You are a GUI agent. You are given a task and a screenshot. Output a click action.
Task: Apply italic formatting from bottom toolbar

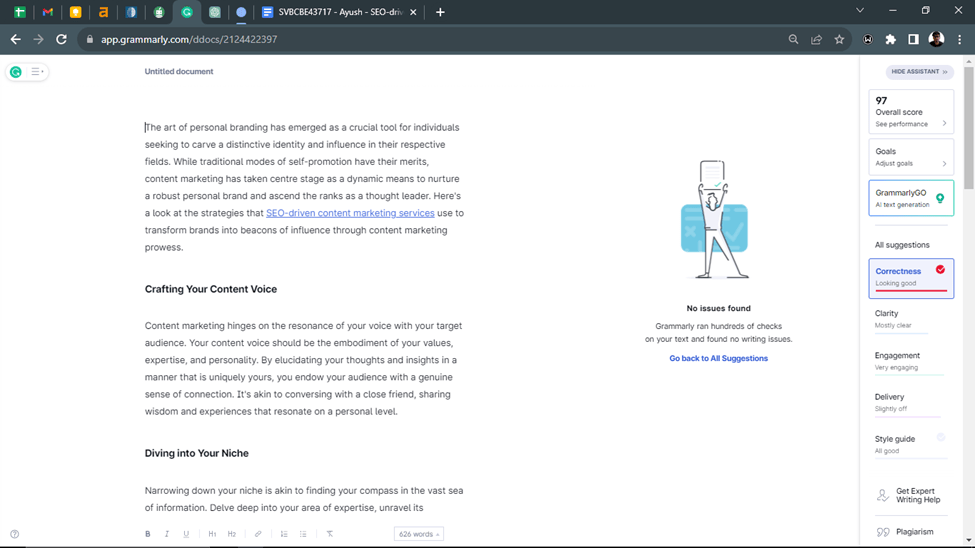167,534
